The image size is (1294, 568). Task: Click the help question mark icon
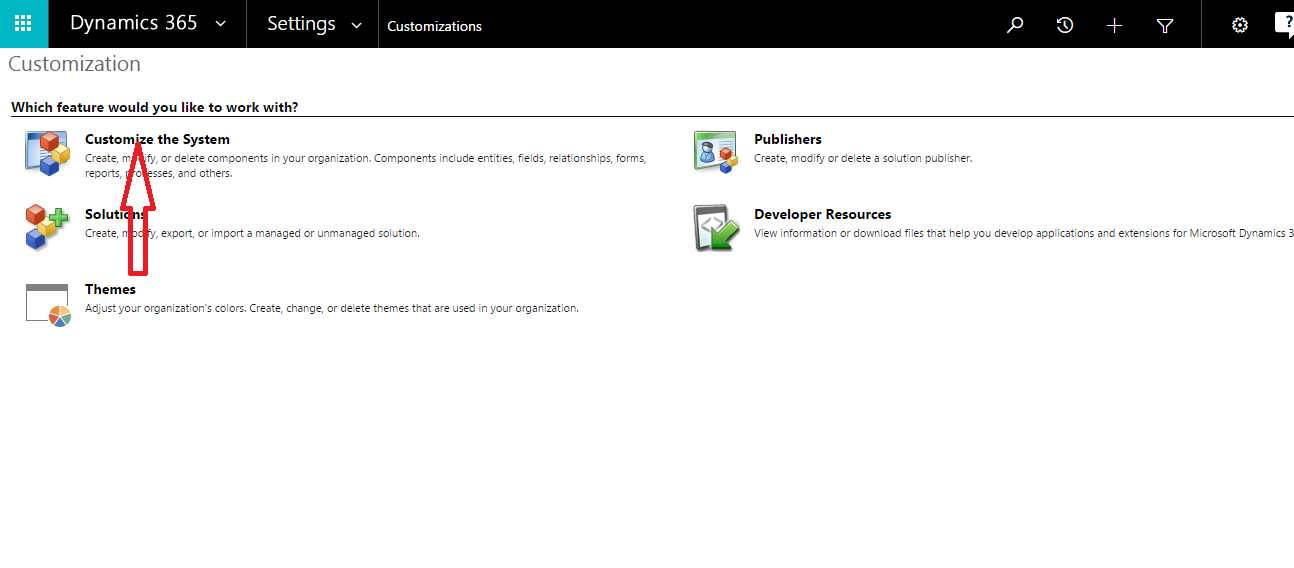pos(1285,24)
